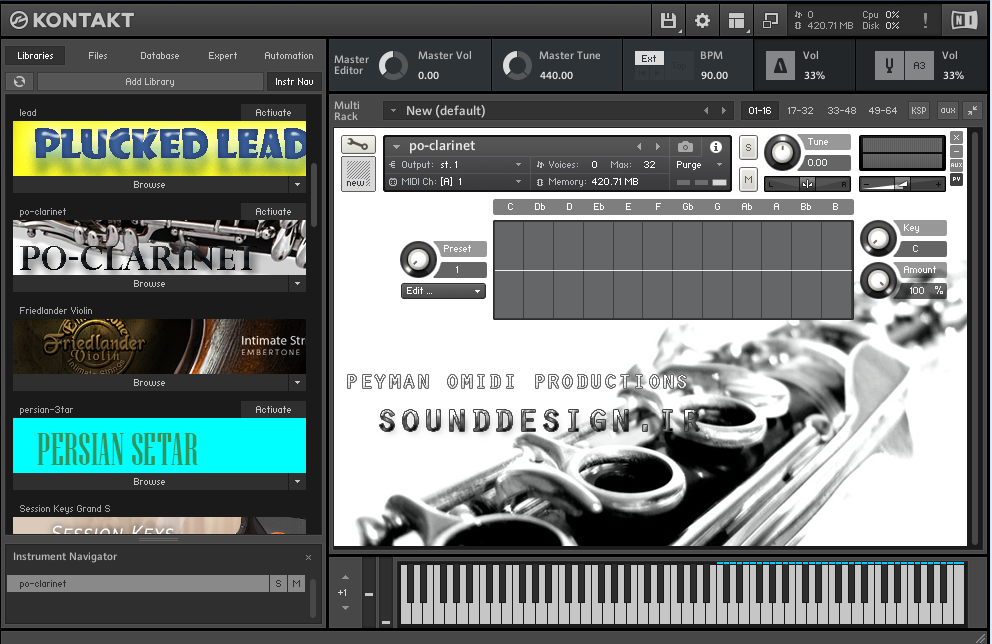Shift keyboard octave up arrow

tap(345, 577)
